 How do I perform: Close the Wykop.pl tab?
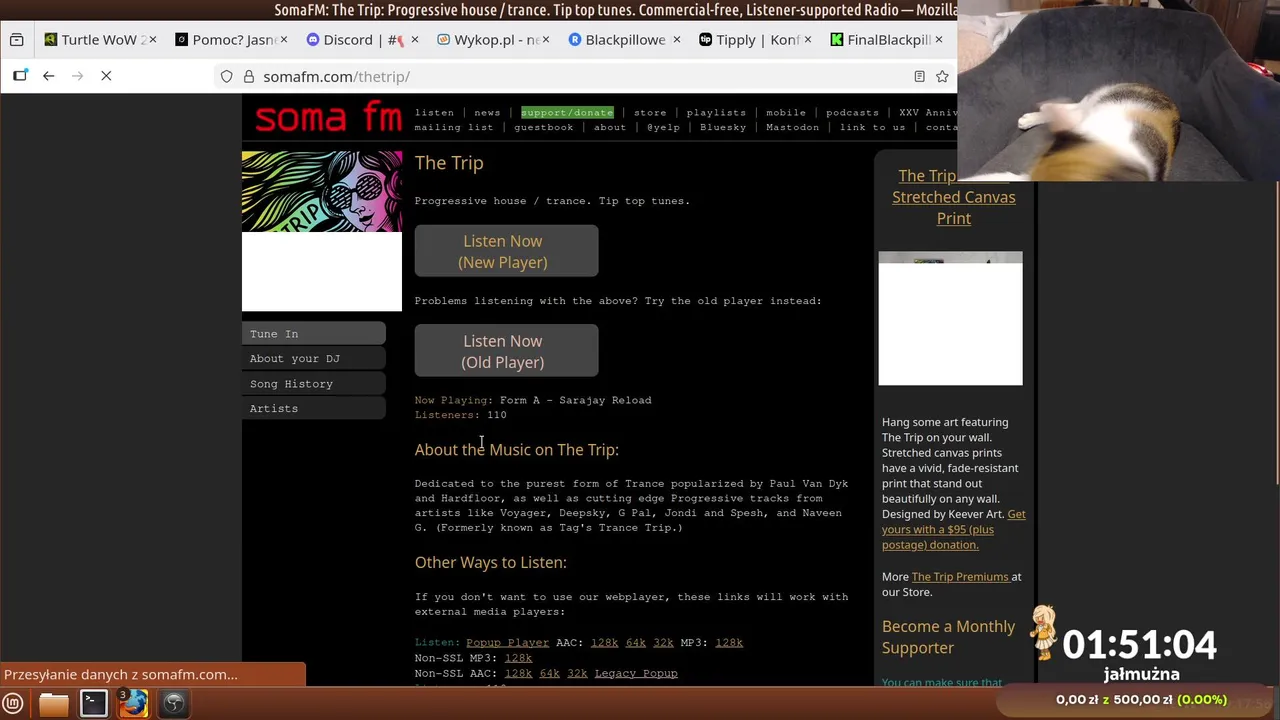546,40
